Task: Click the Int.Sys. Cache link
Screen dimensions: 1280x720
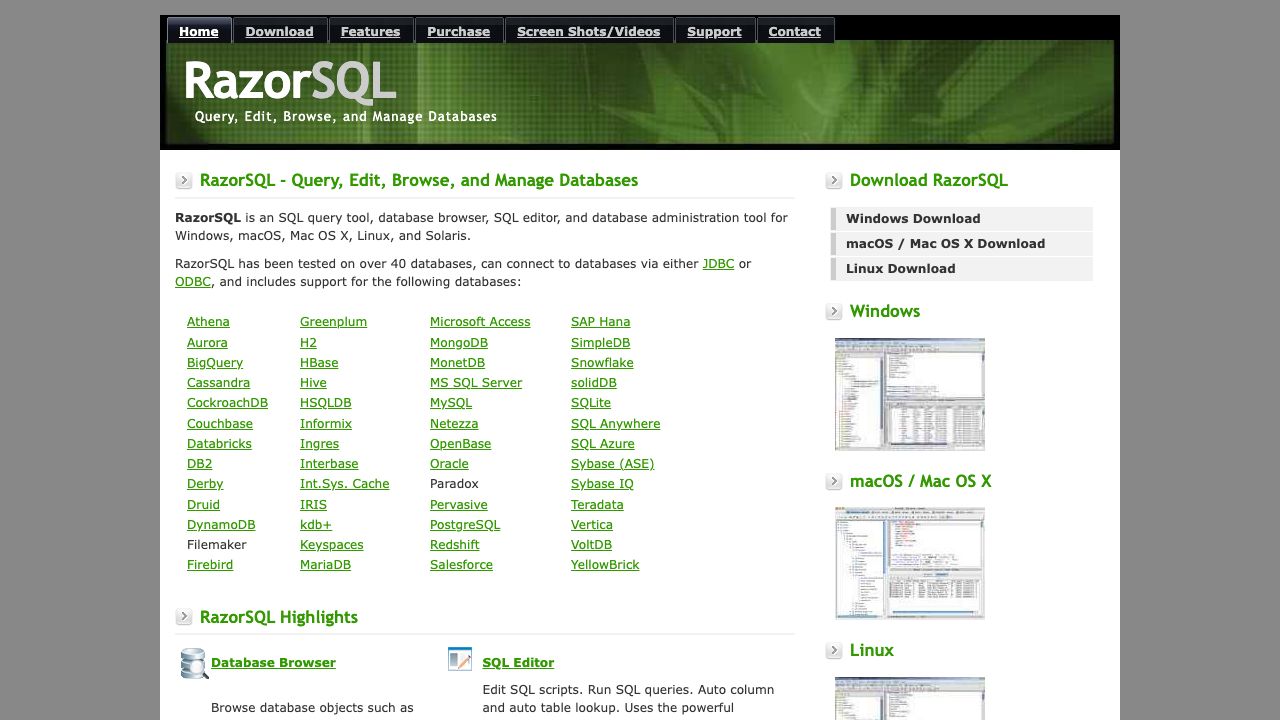Action: [x=345, y=484]
